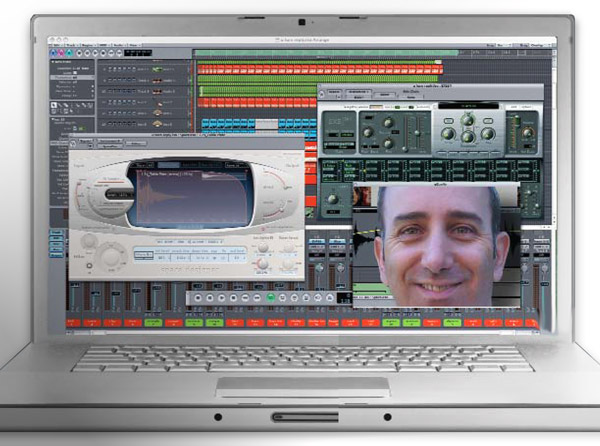The height and width of the screenshot is (446, 600).
Task: Select the white region on the sixth track
Action: [267, 124]
